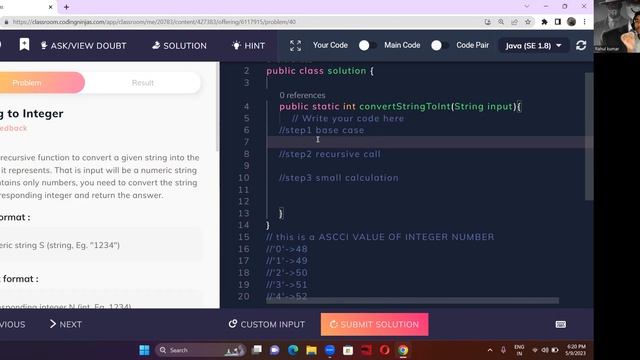Click the comment line //'0'->48
This screenshot has width=640, height=360.
pyautogui.click(x=287, y=249)
